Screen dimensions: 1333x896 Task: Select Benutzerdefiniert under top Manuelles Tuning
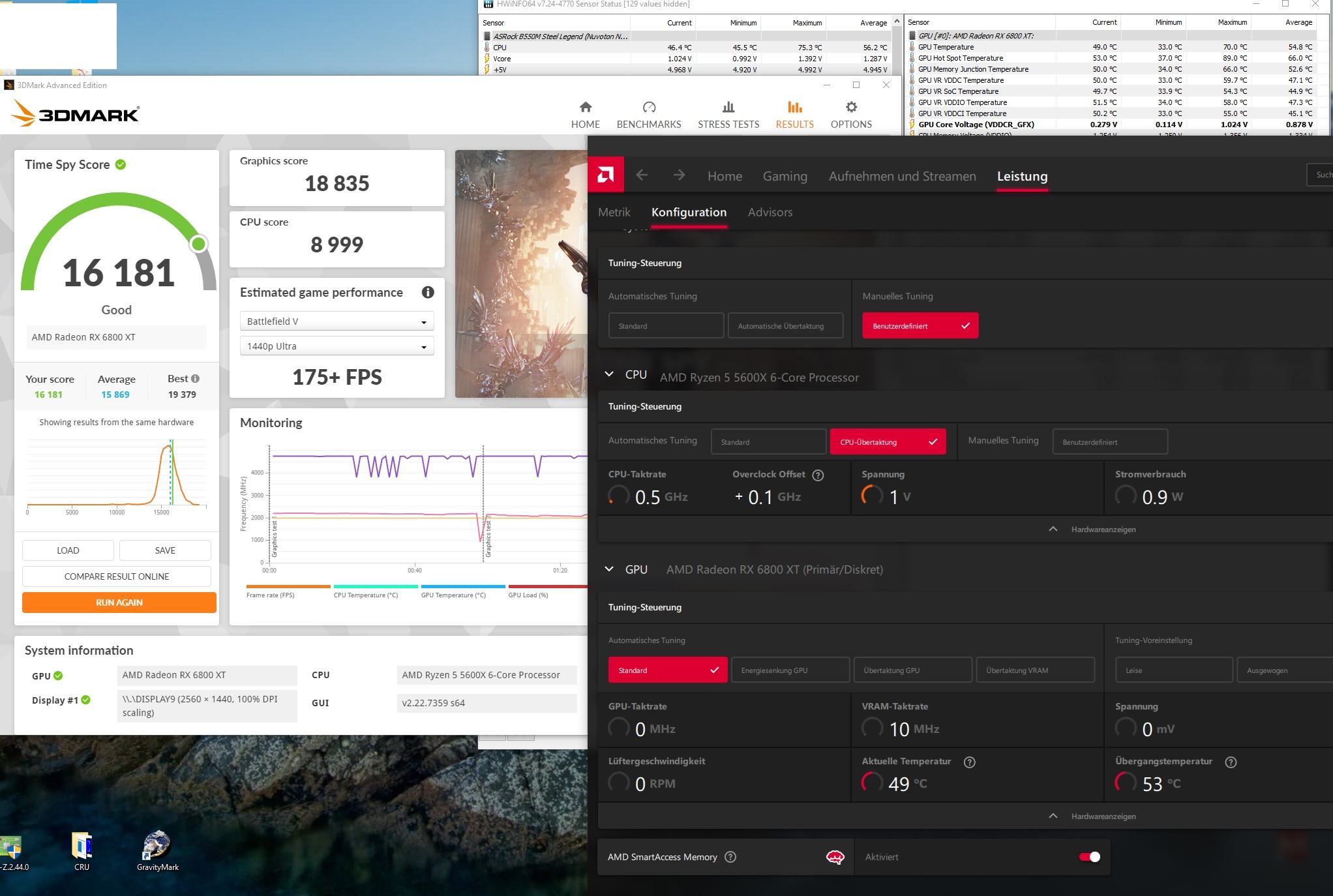coord(920,325)
